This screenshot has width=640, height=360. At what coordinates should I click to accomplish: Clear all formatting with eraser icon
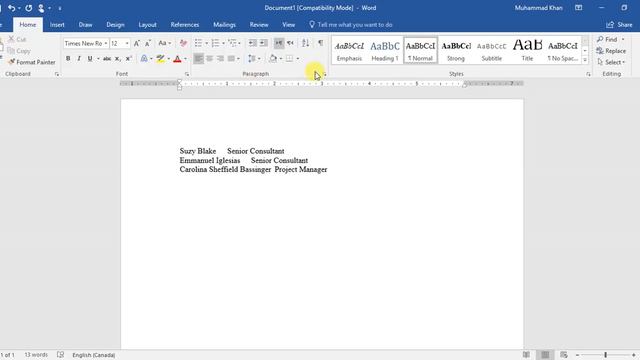[x=183, y=43]
